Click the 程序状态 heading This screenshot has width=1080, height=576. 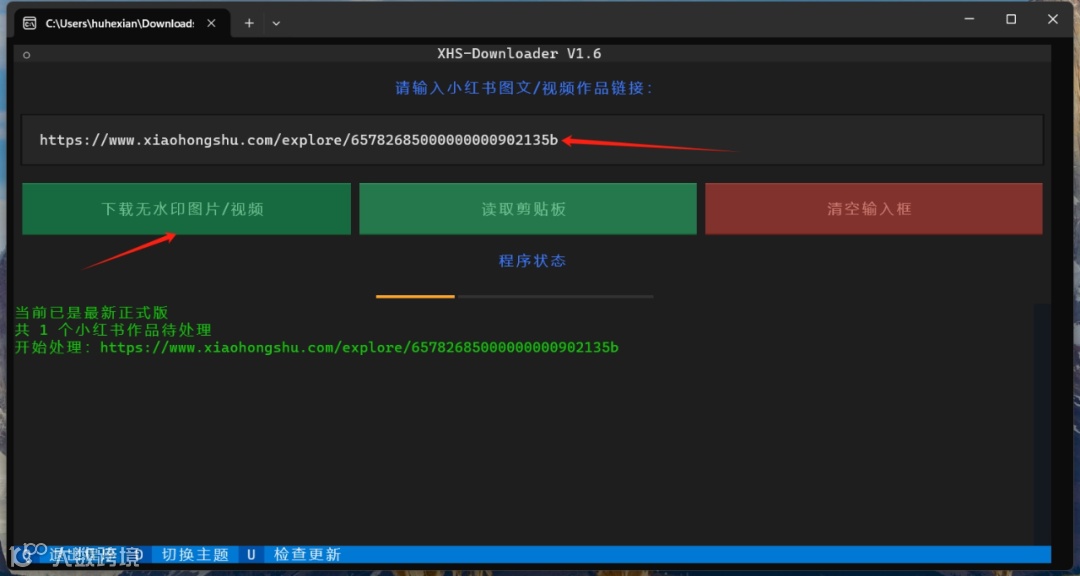pos(532,261)
